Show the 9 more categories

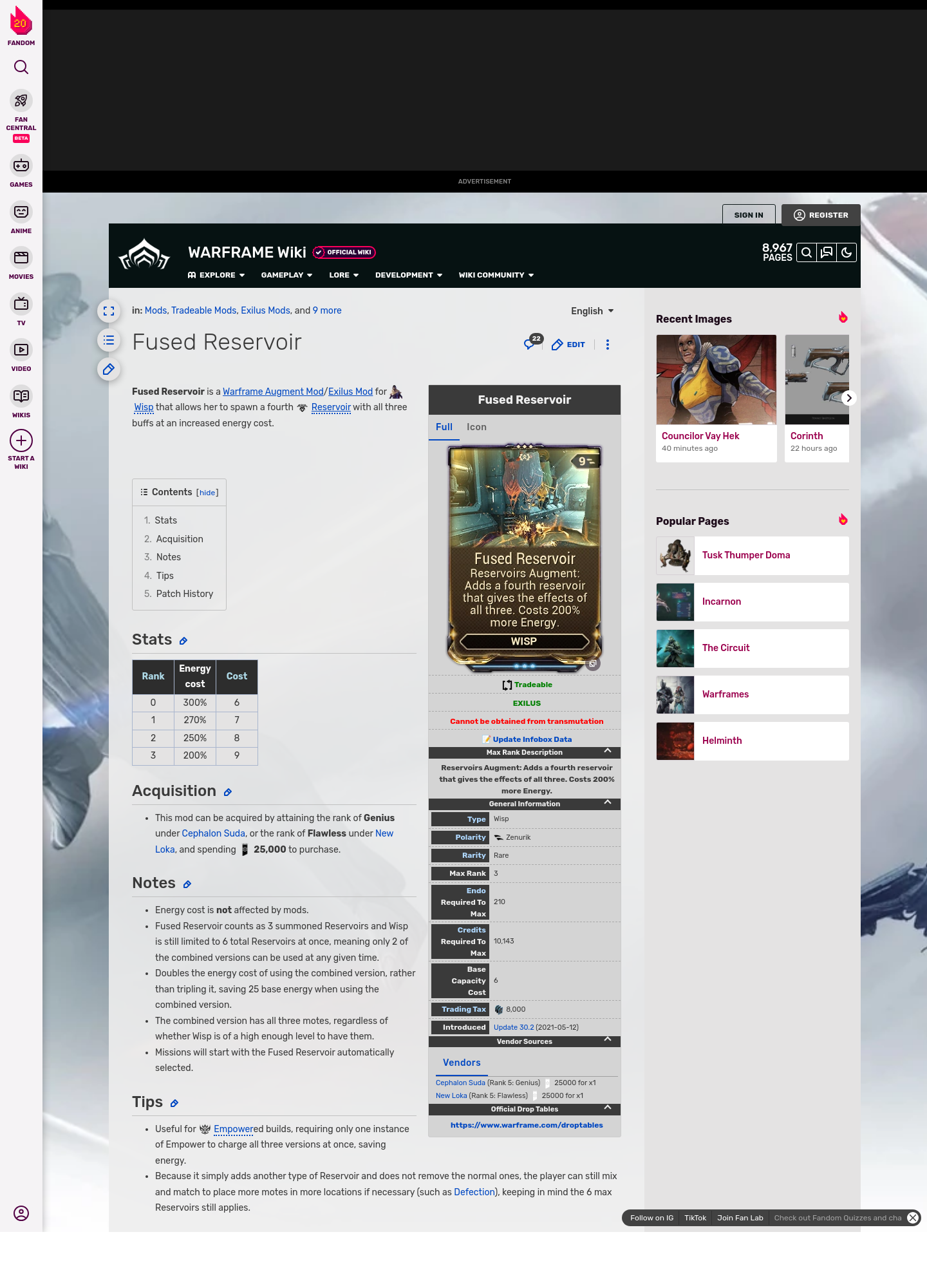tap(327, 310)
